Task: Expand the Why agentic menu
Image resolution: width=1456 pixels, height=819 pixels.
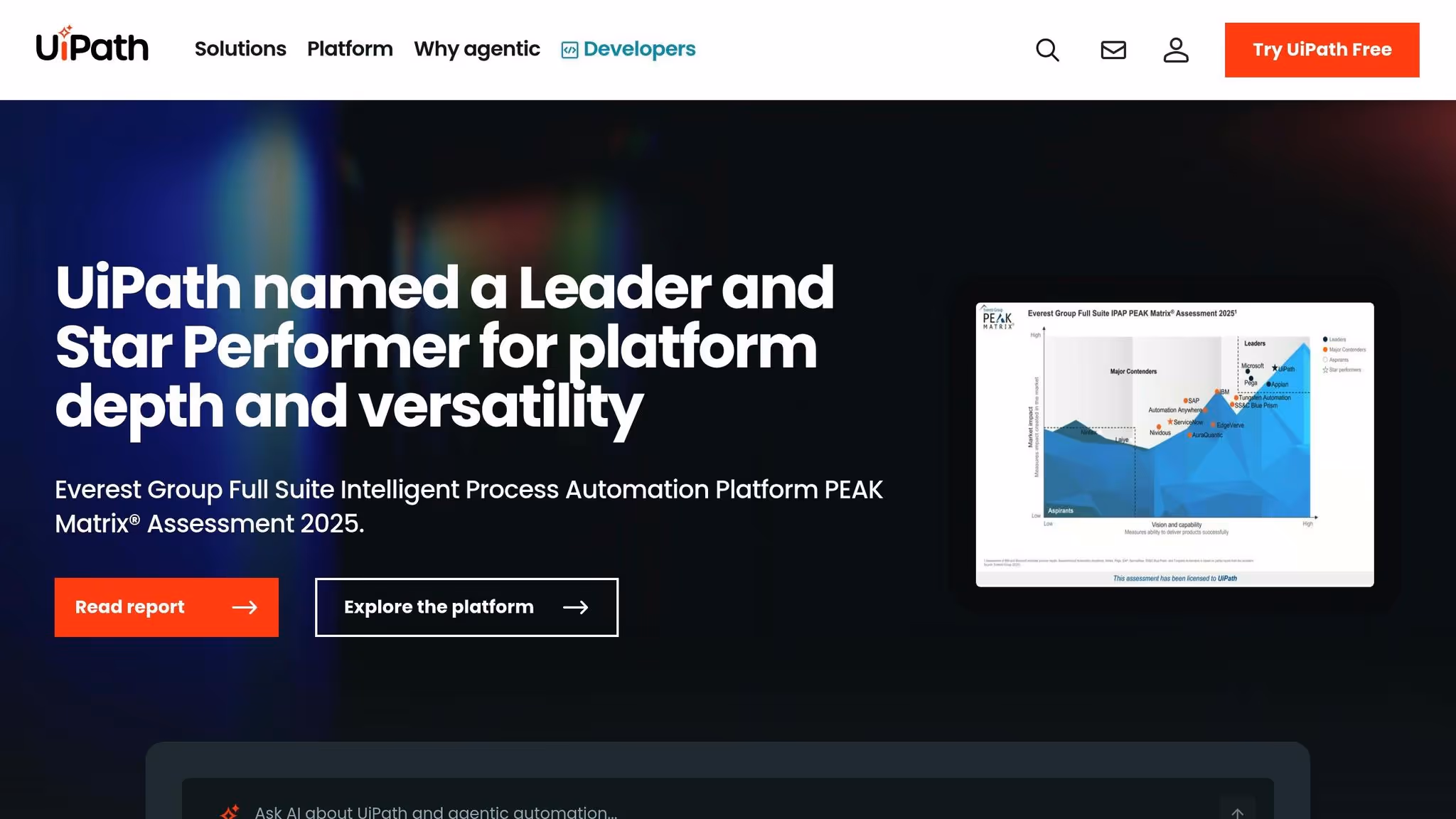Action: pyautogui.click(x=476, y=49)
